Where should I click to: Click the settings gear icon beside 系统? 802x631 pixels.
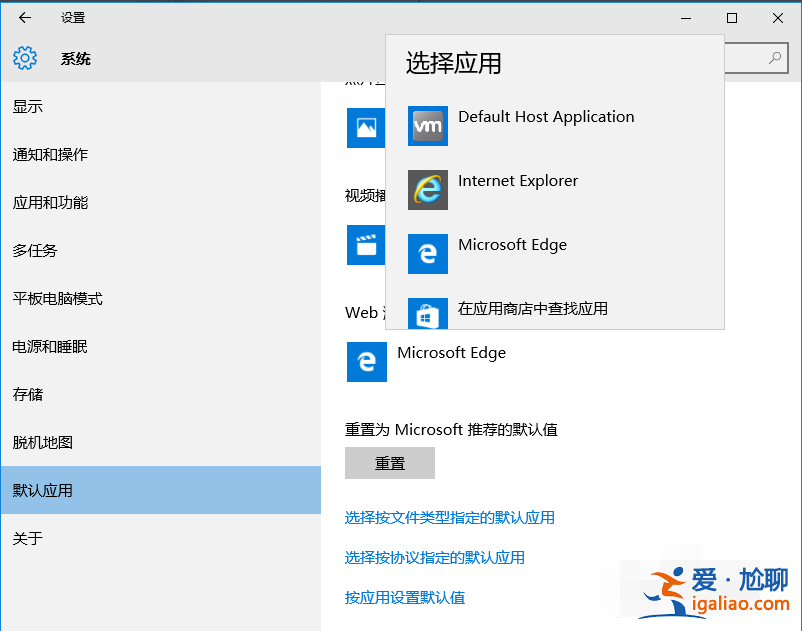tap(24, 58)
